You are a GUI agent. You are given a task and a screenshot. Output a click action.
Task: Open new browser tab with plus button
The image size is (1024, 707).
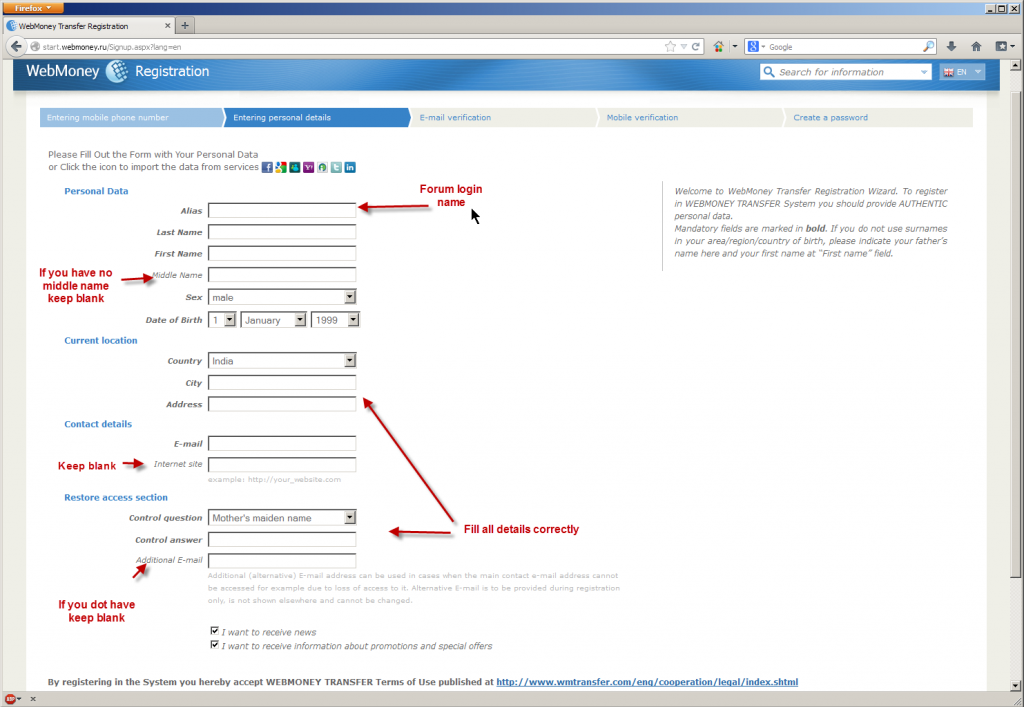[x=185, y=25]
